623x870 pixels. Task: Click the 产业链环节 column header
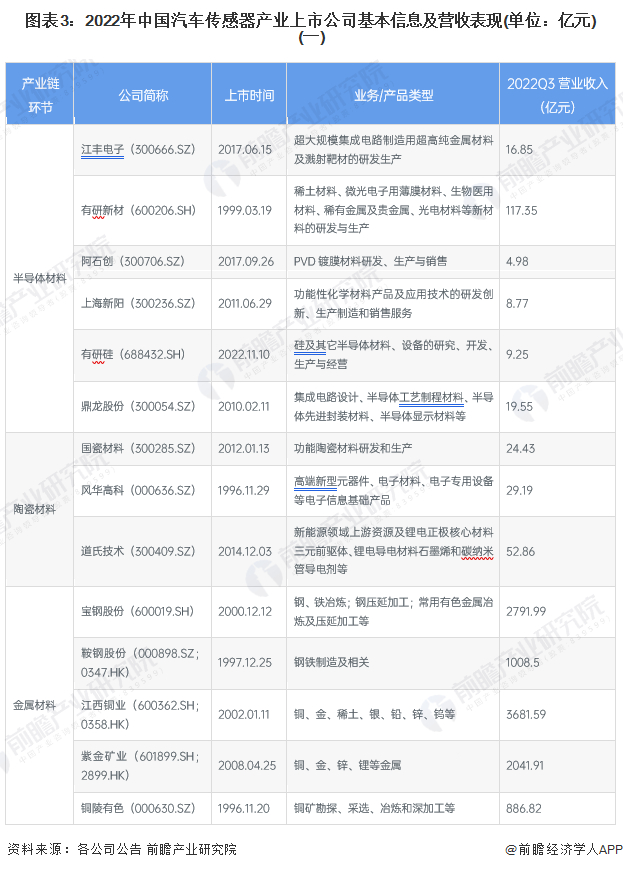tap(40, 94)
